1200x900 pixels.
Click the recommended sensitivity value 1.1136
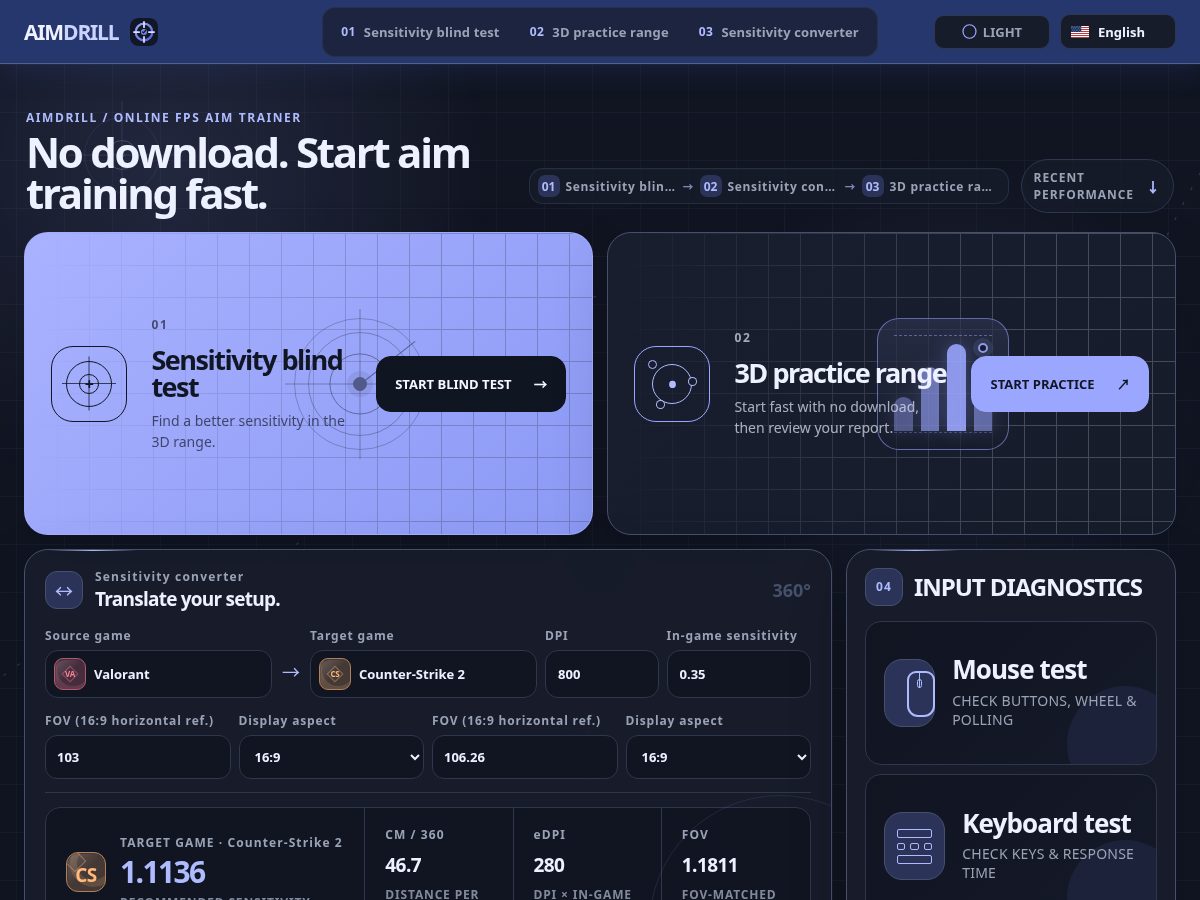point(163,872)
